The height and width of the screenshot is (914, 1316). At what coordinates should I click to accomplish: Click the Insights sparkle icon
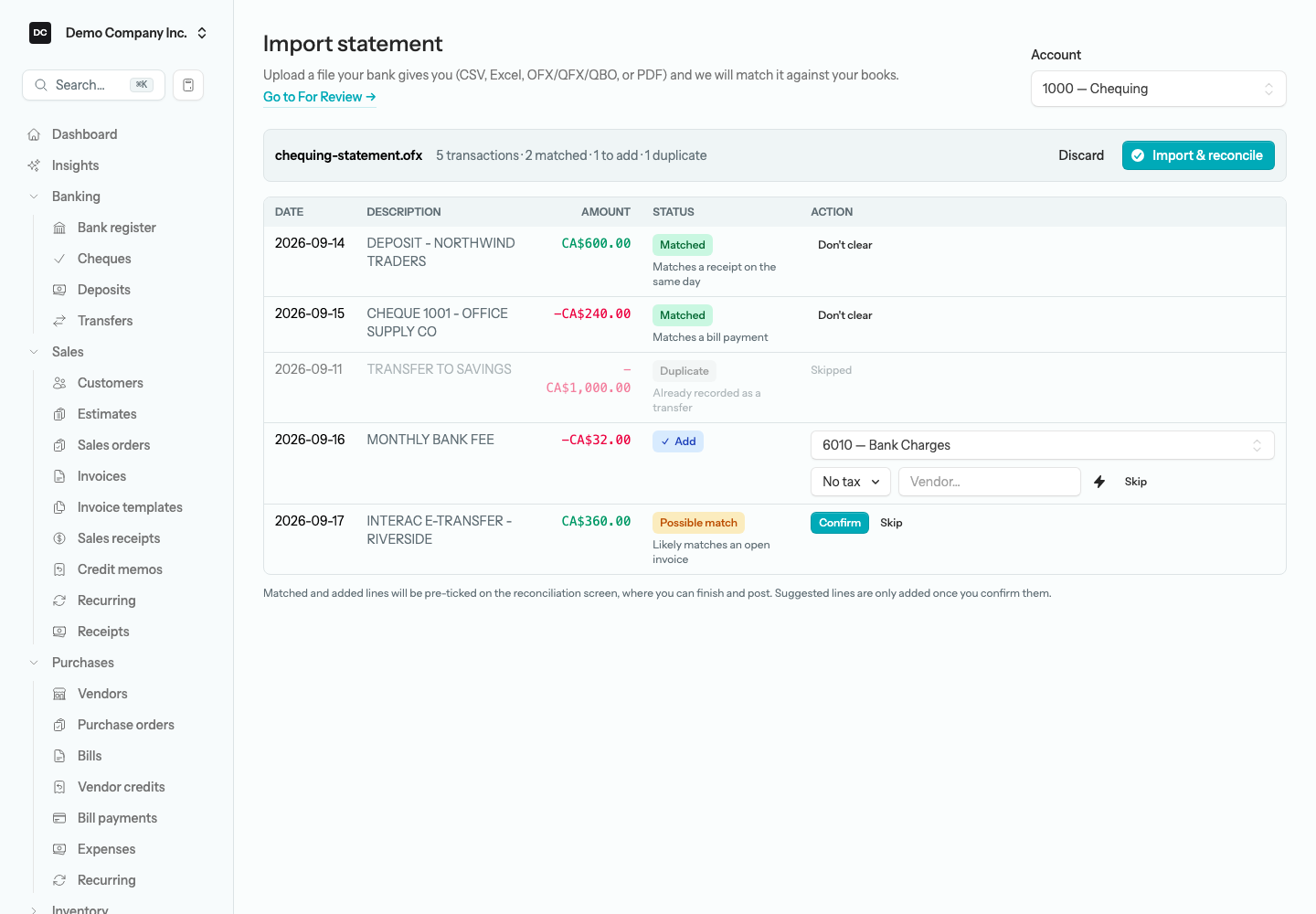pyautogui.click(x=34, y=165)
